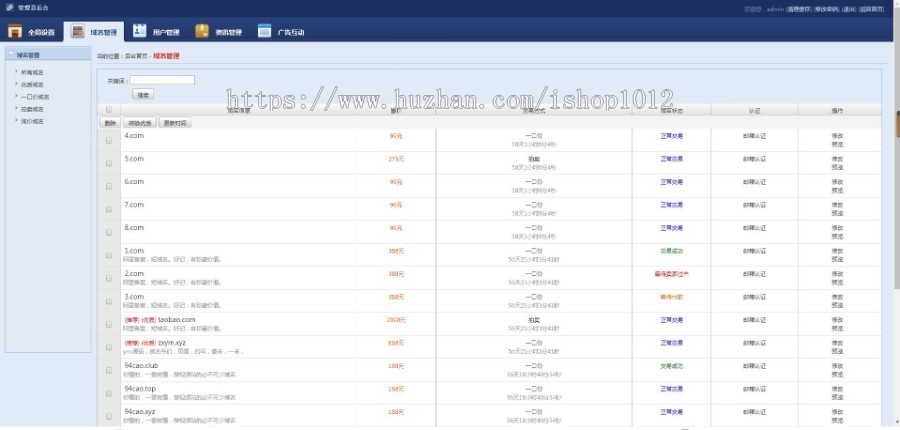Click 修改 for the 1.com row
Screen dimensions: 900x430
837,251
